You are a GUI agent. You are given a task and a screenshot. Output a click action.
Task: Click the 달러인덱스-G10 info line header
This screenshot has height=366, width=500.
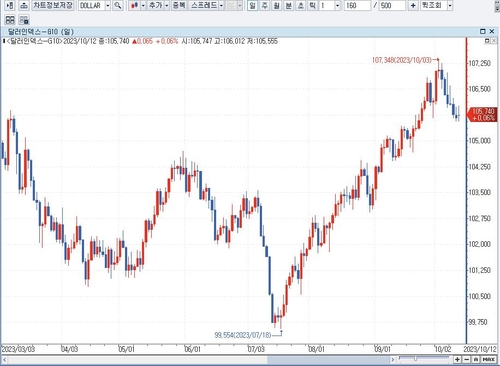pyautogui.click(x=140, y=41)
